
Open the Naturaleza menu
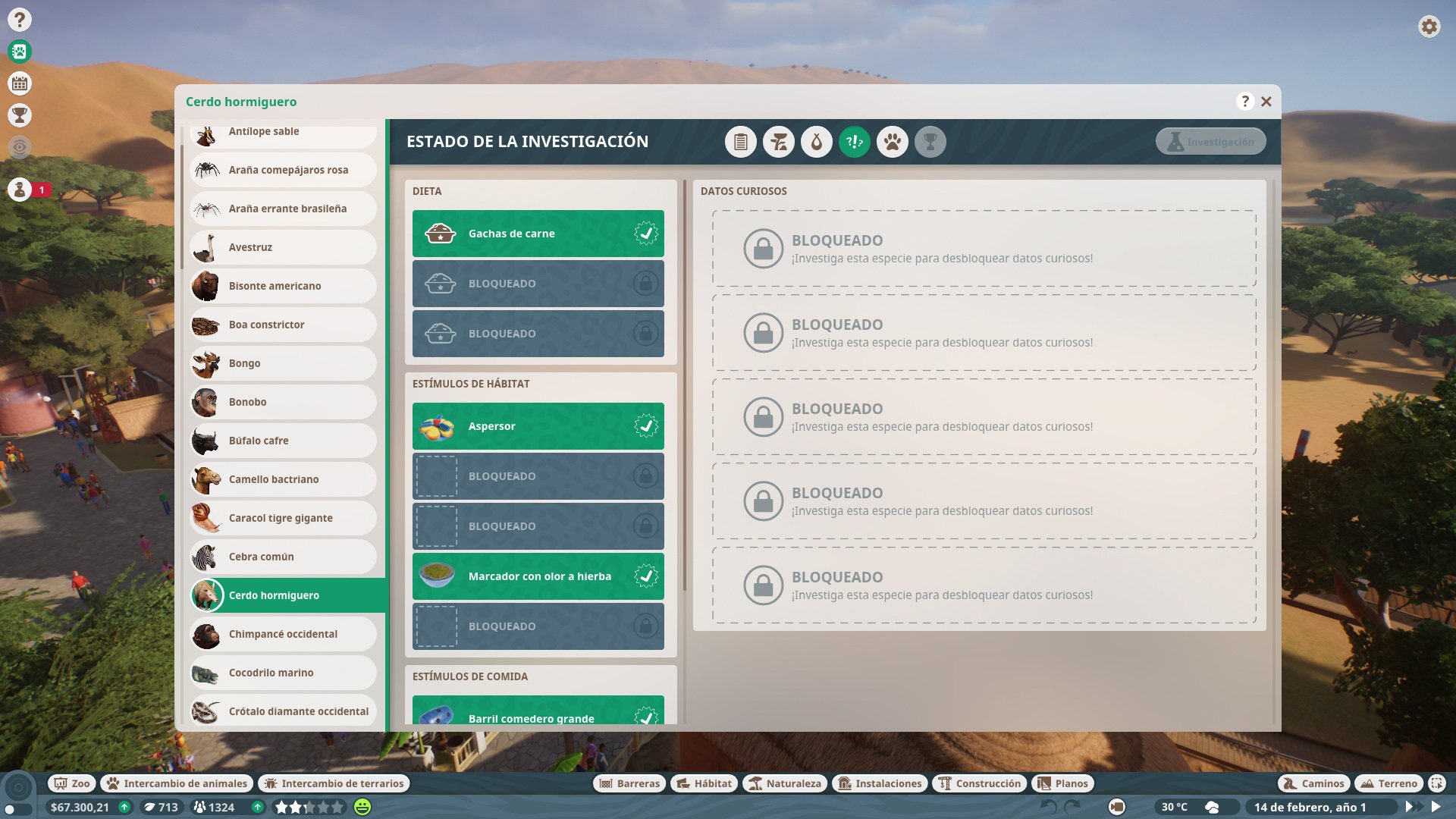[784, 783]
